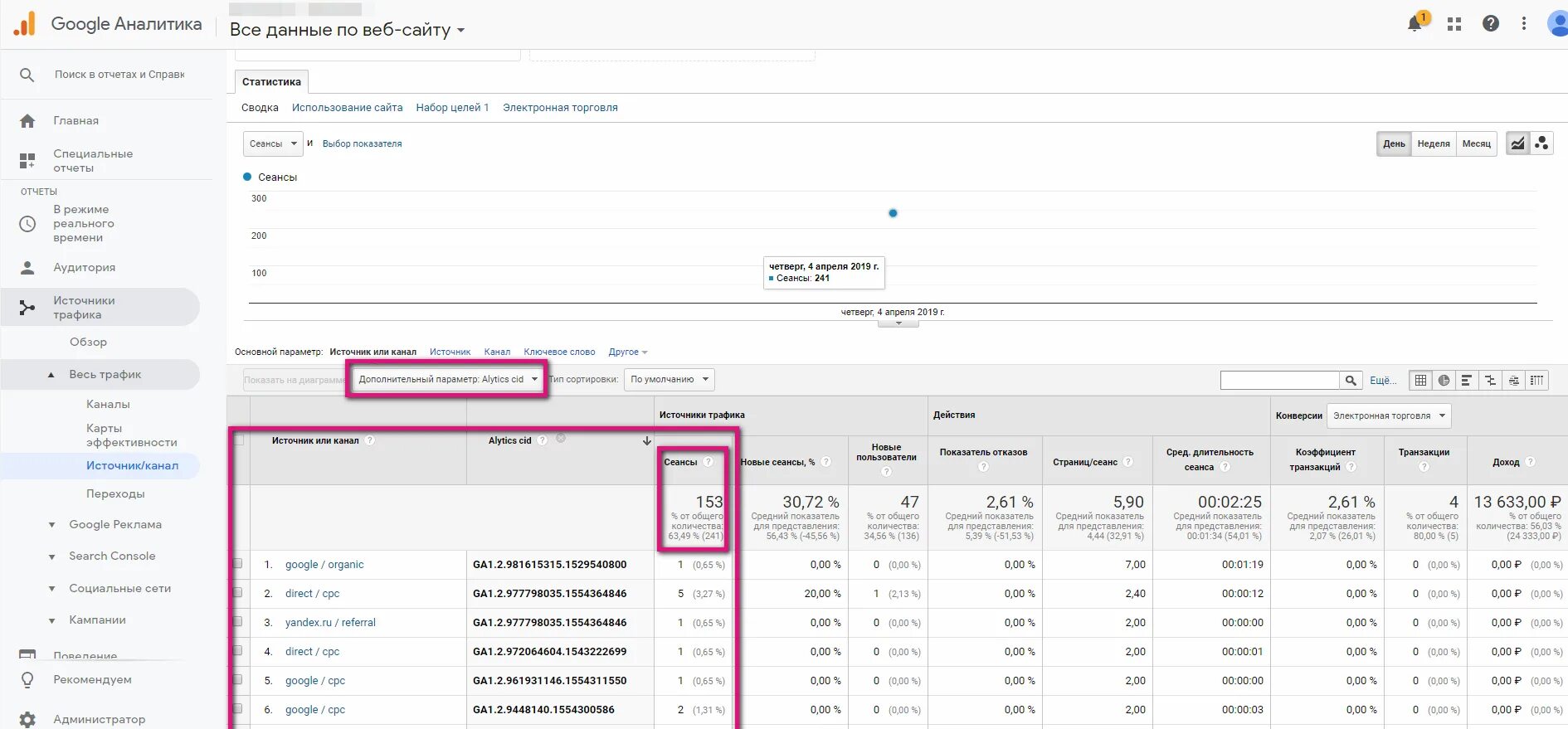Expand the Социальные сети section
Viewport: 1568px width, 729px height.
[51, 589]
